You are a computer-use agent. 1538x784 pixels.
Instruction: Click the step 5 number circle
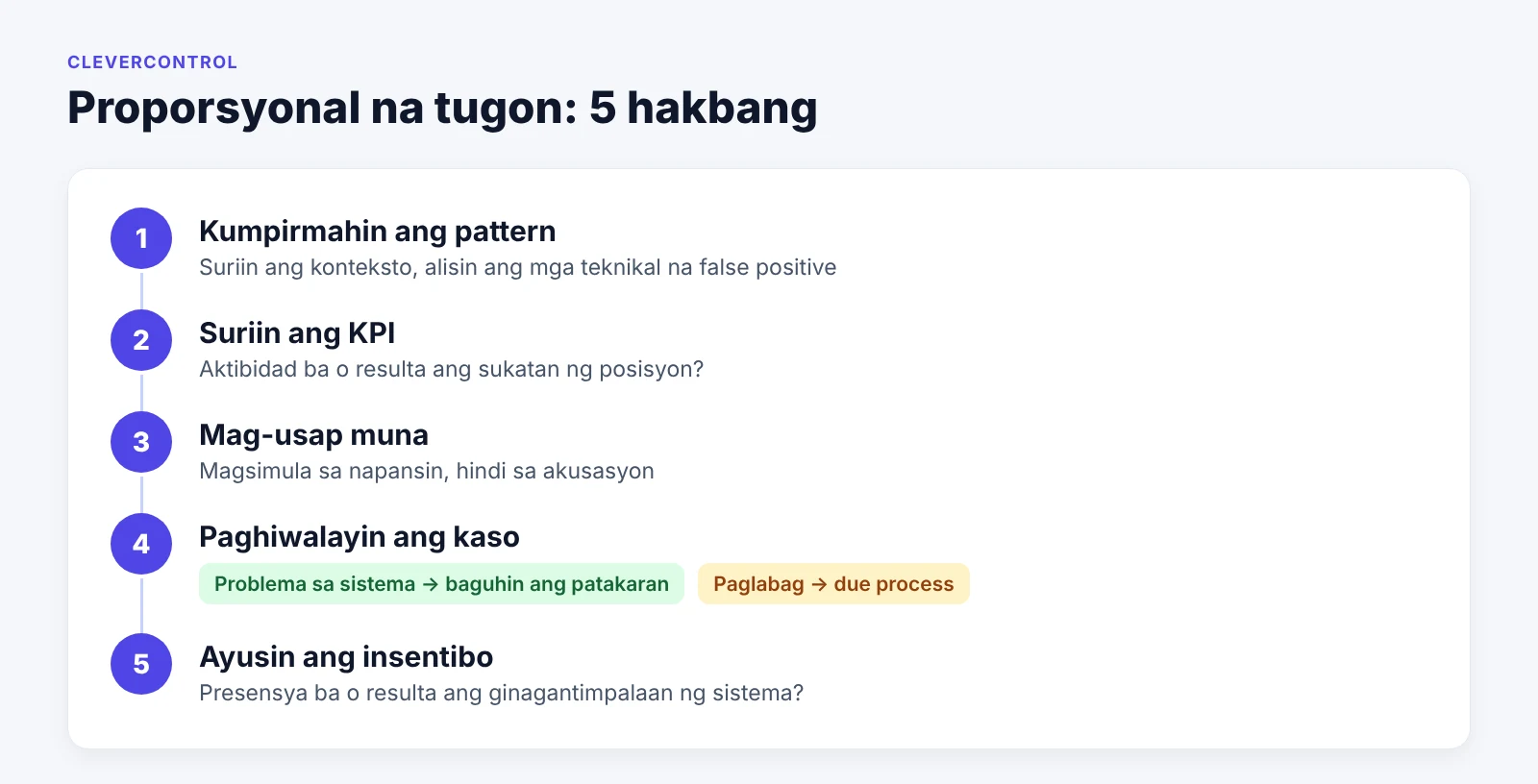tap(141, 664)
